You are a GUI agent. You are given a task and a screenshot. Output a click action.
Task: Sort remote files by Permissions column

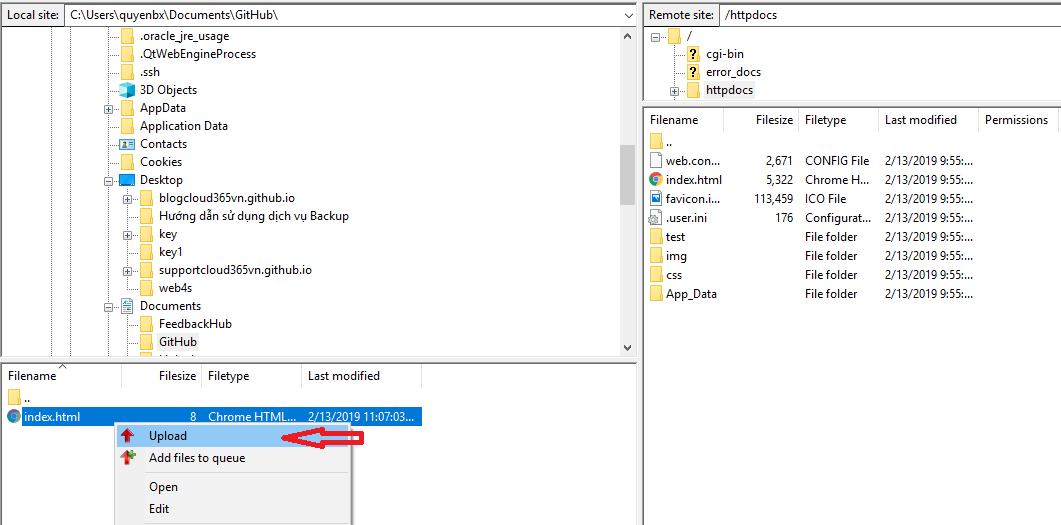[1018, 120]
